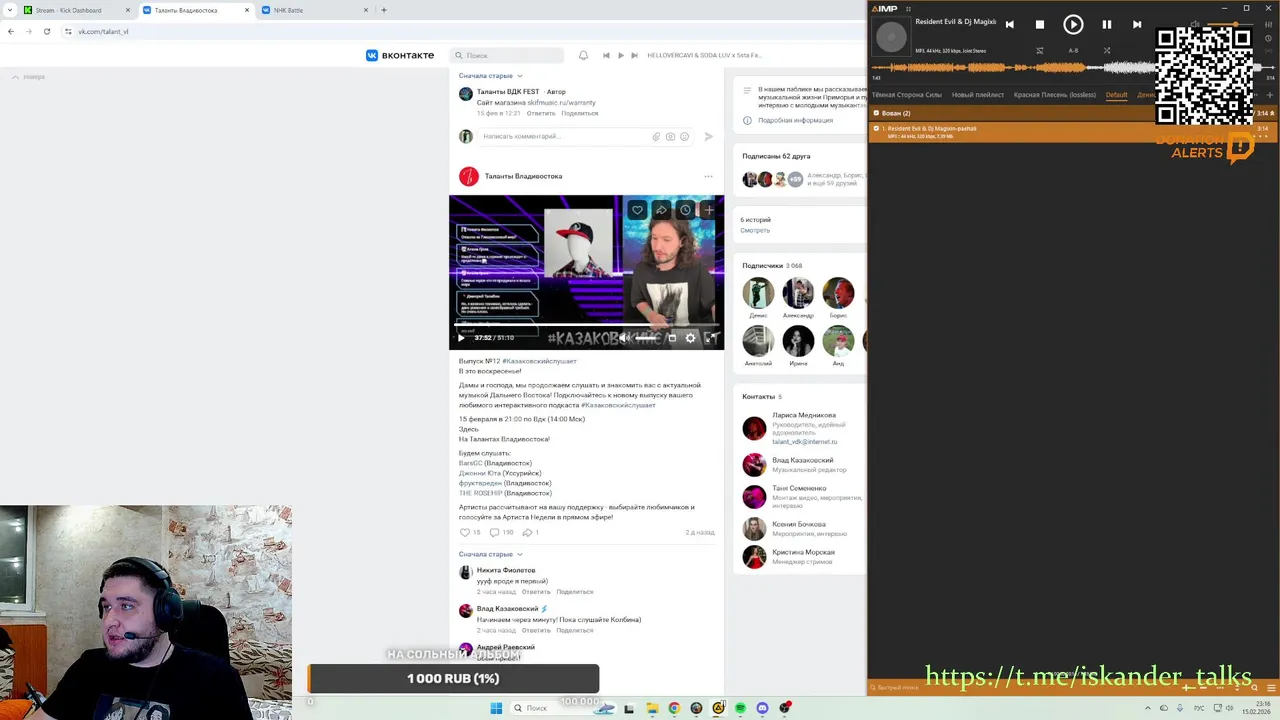
Task: Open Подробная информация link
Action: (x=795, y=120)
